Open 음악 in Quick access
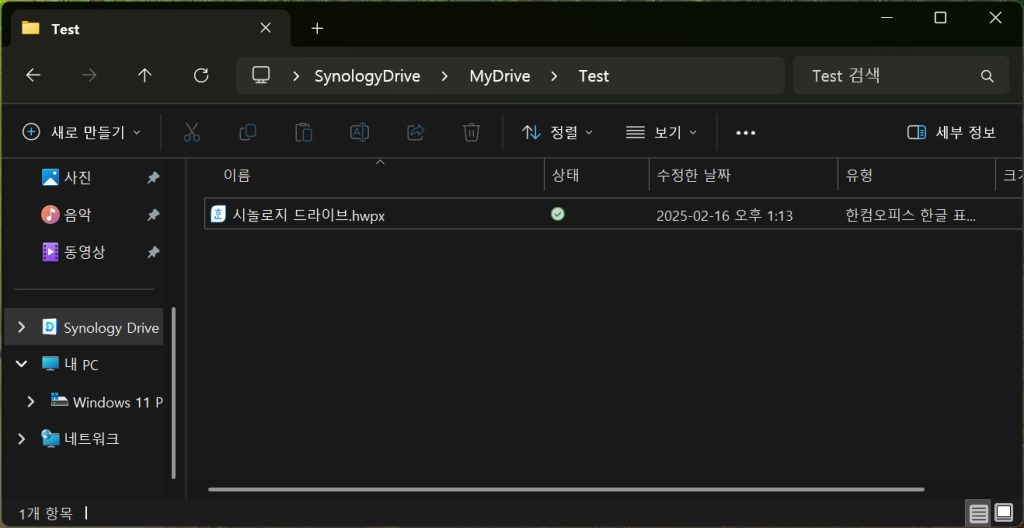This screenshot has width=1024, height=528. click(78, 214)
